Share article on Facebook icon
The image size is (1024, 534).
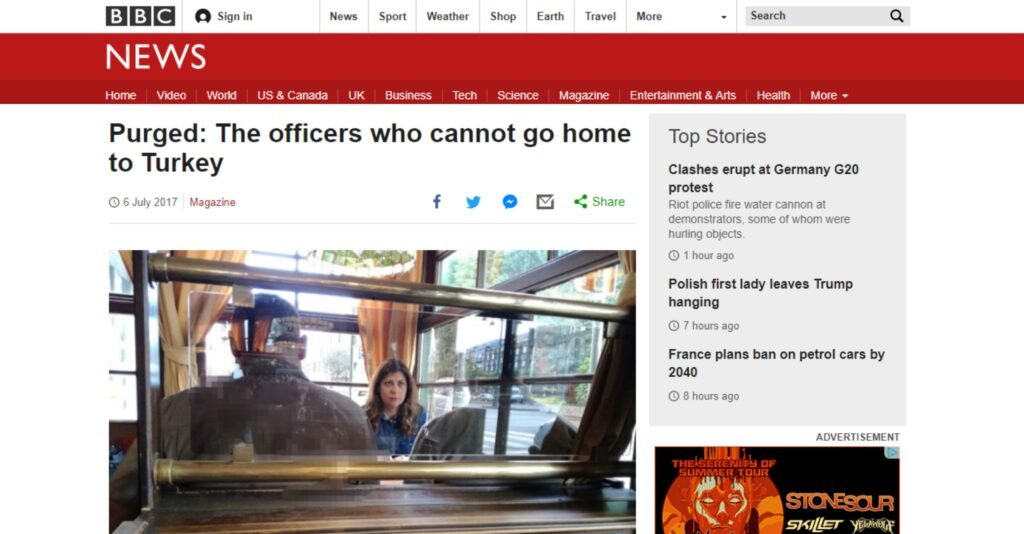point(437,202)
